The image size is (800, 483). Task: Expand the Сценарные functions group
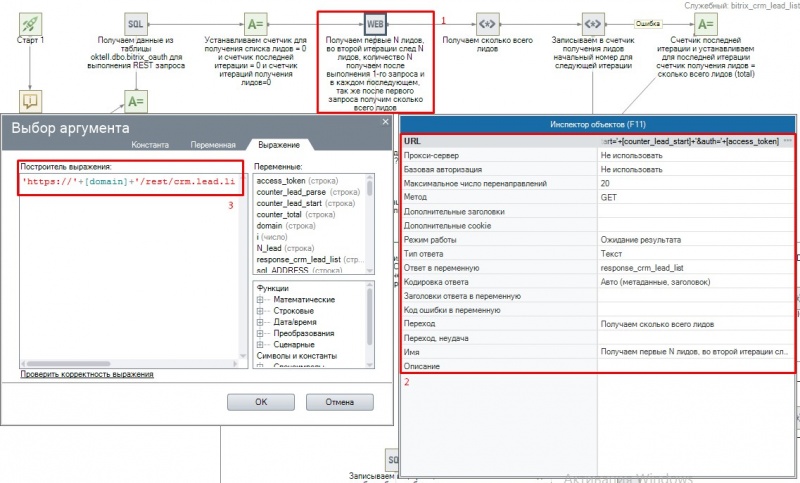260,344
